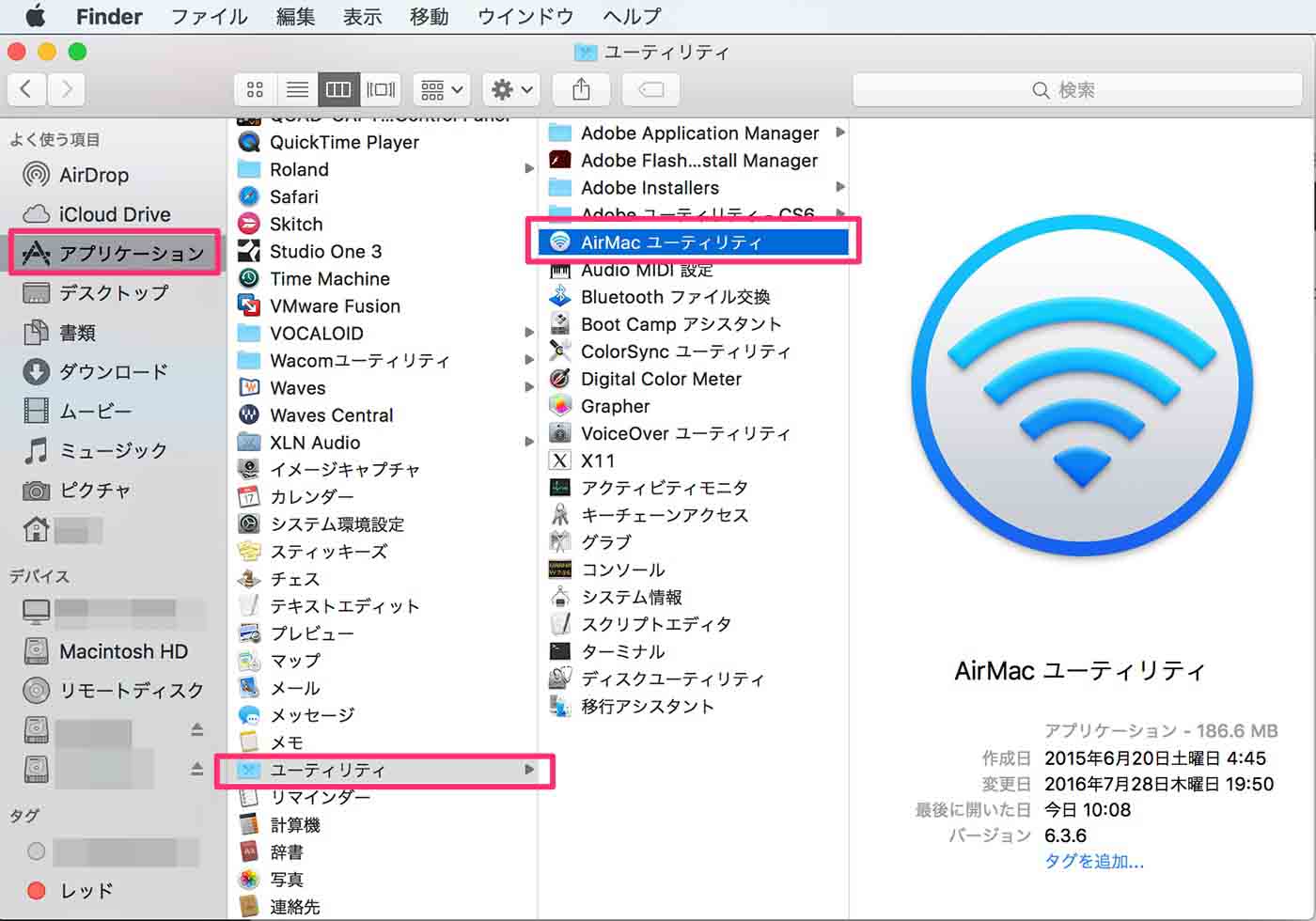Expand the Roland folder arrow
The width and height of the screenshot is (1316, 921).
(x=529, y=169)
